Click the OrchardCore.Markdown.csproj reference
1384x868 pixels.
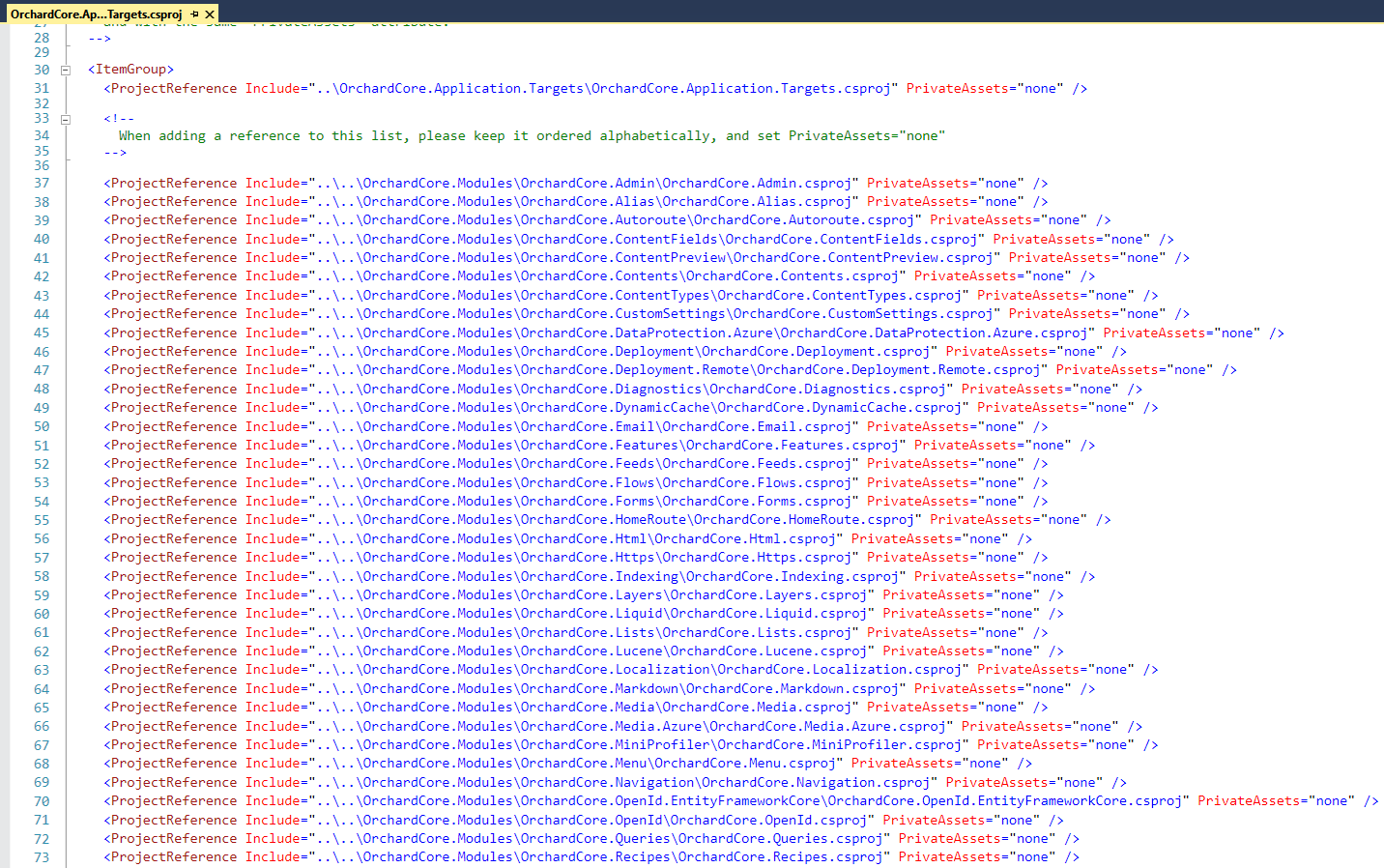point(599,689)
